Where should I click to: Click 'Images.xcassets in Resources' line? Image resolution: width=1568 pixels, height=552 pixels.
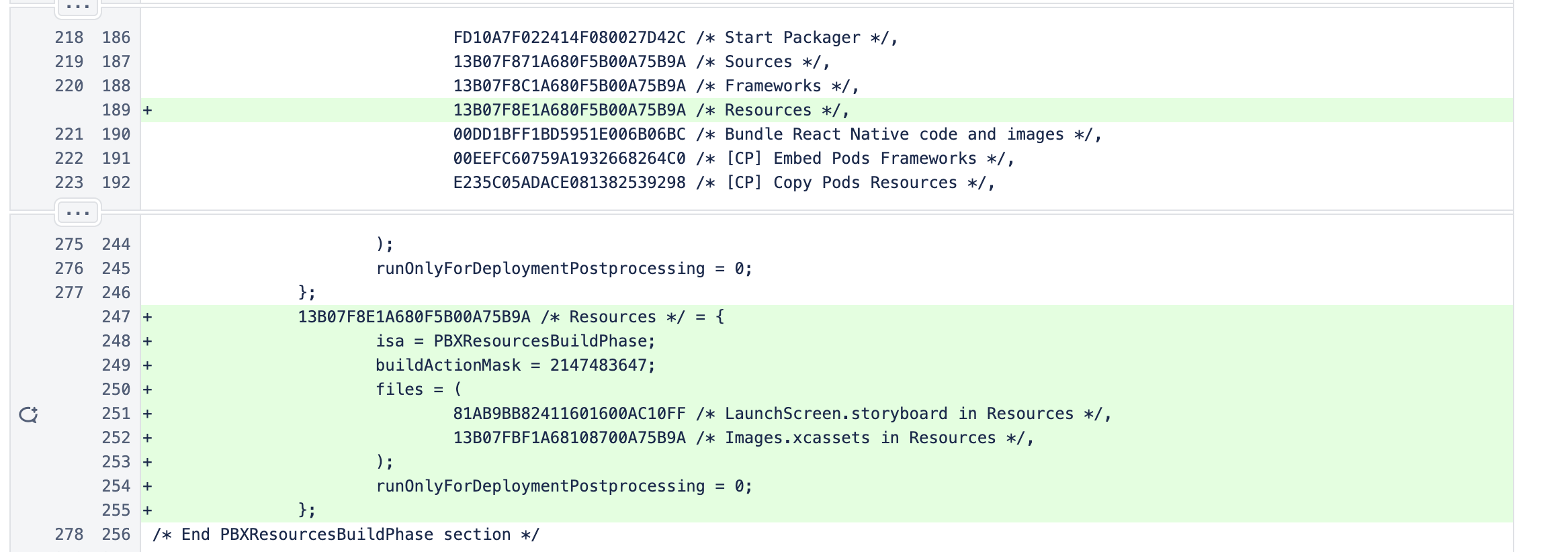743,438
